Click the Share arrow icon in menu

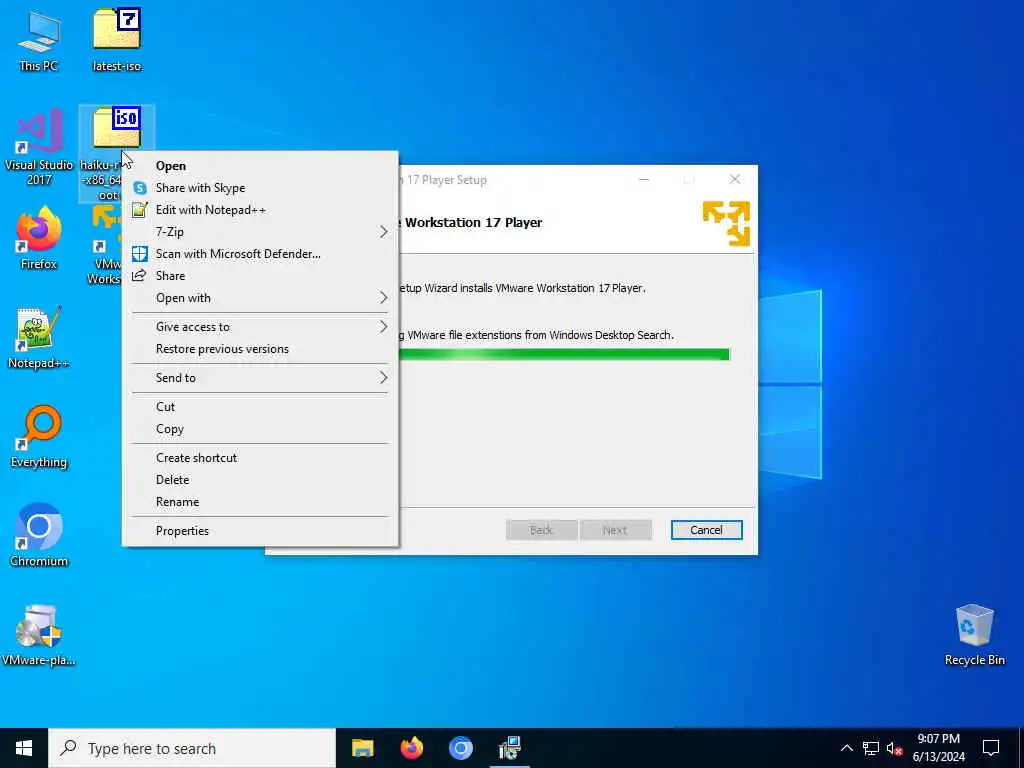pos(139,276)
